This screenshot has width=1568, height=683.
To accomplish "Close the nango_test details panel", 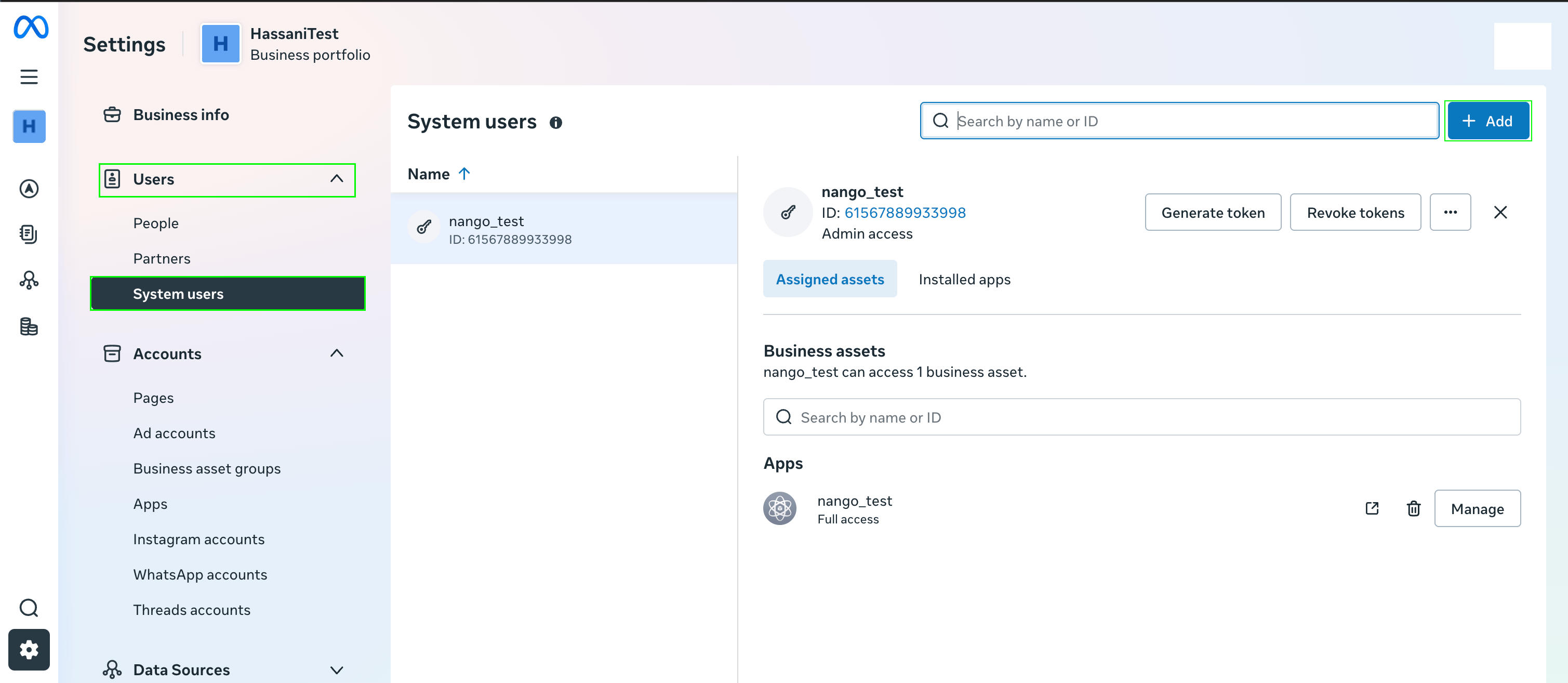I will [1500, 212].
